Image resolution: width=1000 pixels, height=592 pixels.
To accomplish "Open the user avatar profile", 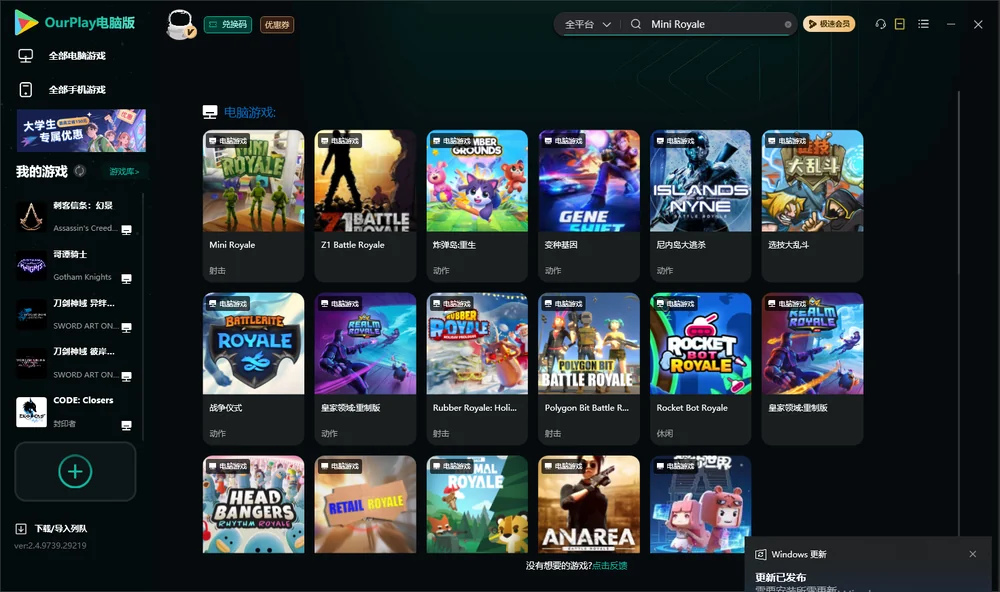I will 180,25.
